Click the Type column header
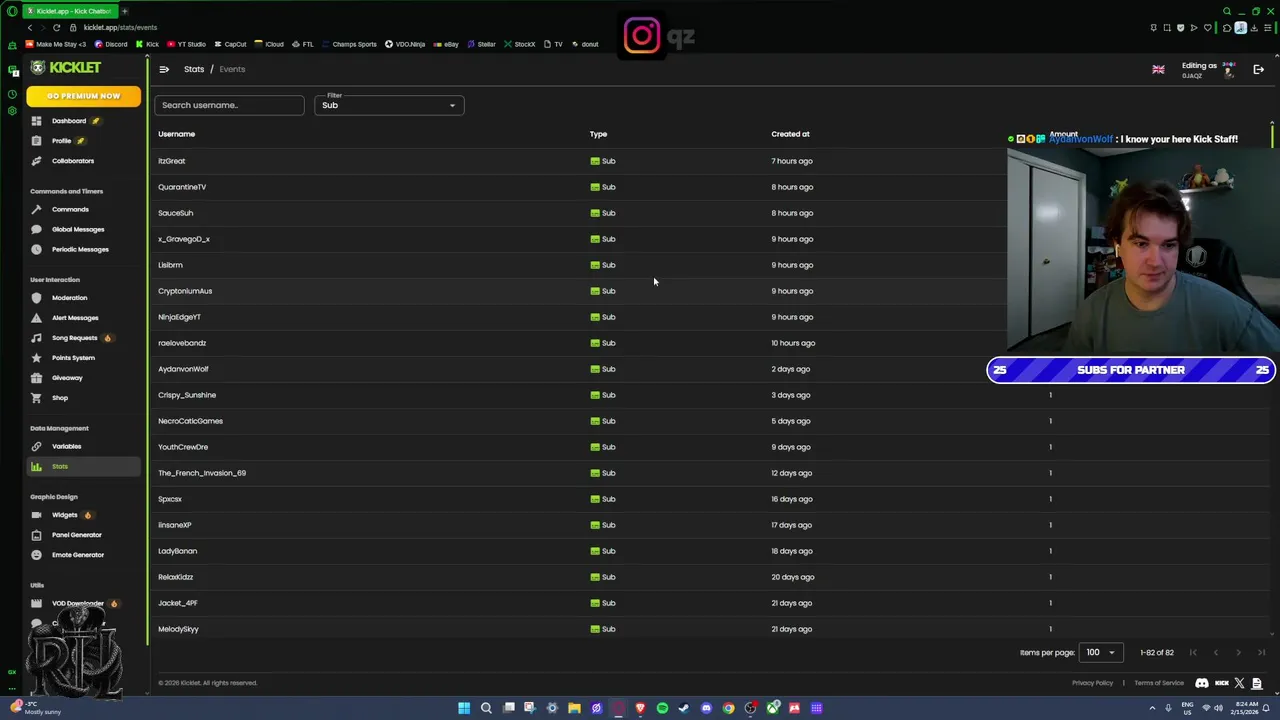Image resolution: width=1280 pixels, height=720 pixels. click(x=598, y=134)
